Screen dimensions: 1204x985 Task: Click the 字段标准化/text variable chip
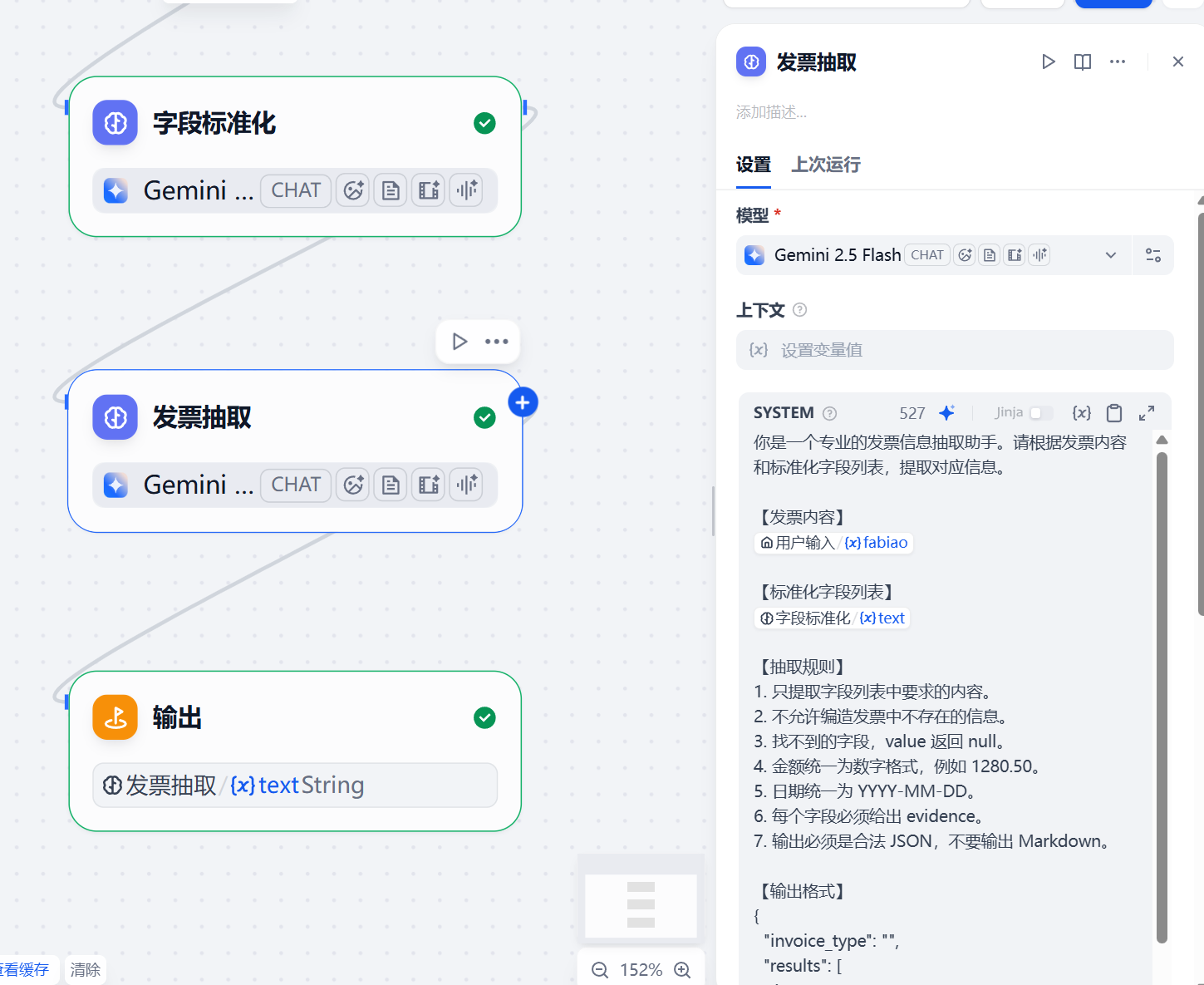pos(833,618)
